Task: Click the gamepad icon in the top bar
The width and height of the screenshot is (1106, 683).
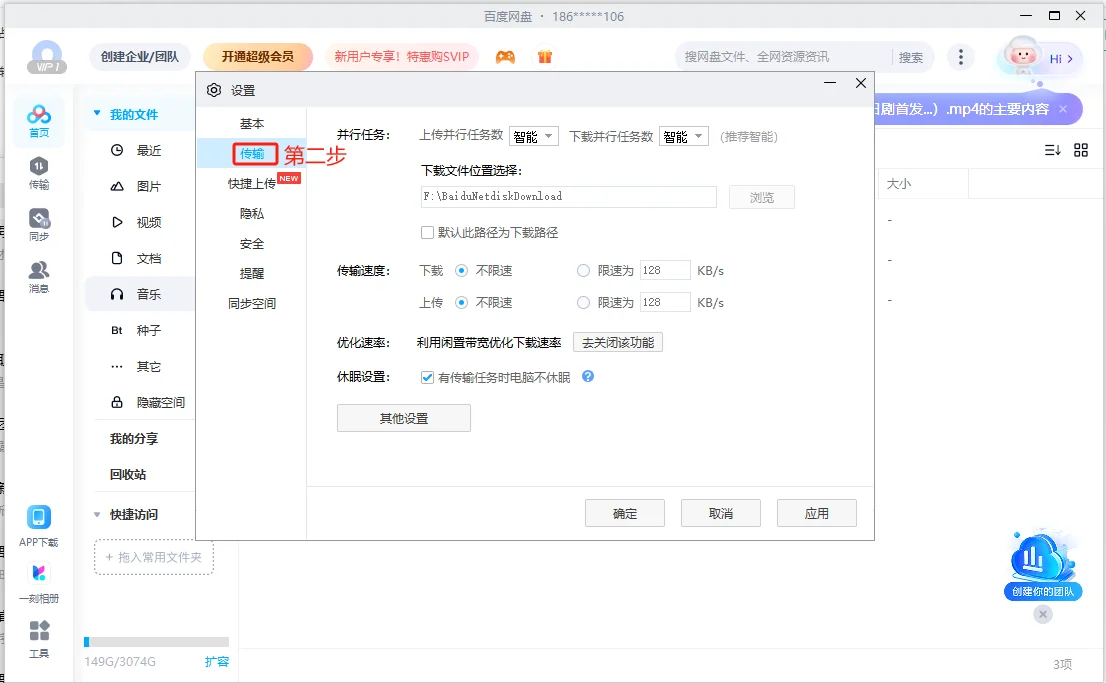Action: (505, 58)
